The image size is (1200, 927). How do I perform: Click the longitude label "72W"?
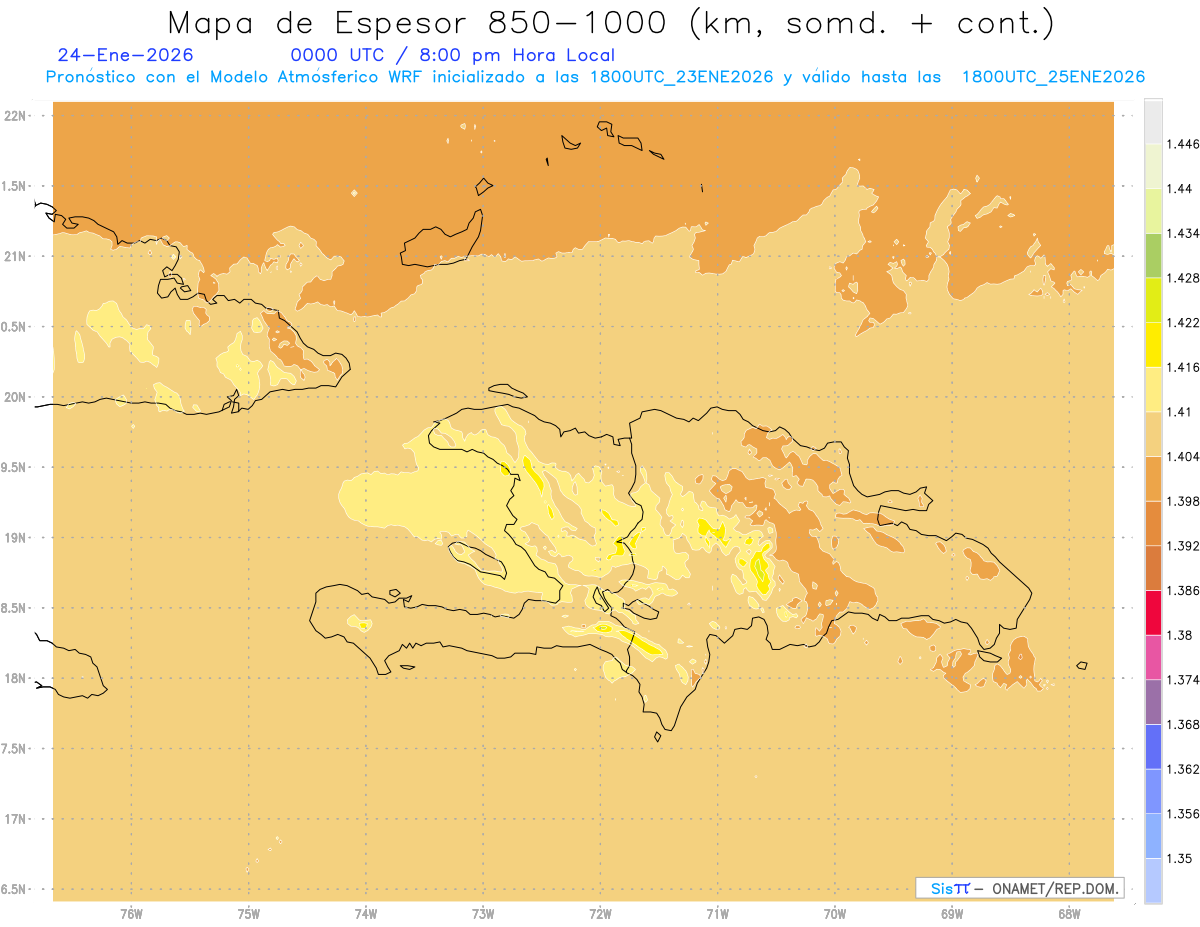[x=601, y=914]
